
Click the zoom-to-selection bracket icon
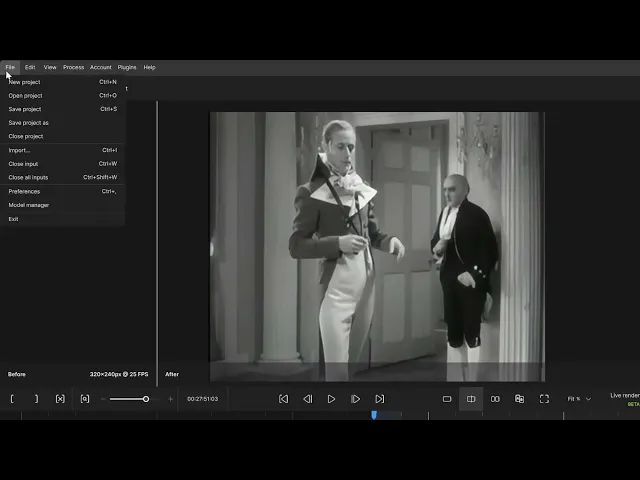coord(84,399)
